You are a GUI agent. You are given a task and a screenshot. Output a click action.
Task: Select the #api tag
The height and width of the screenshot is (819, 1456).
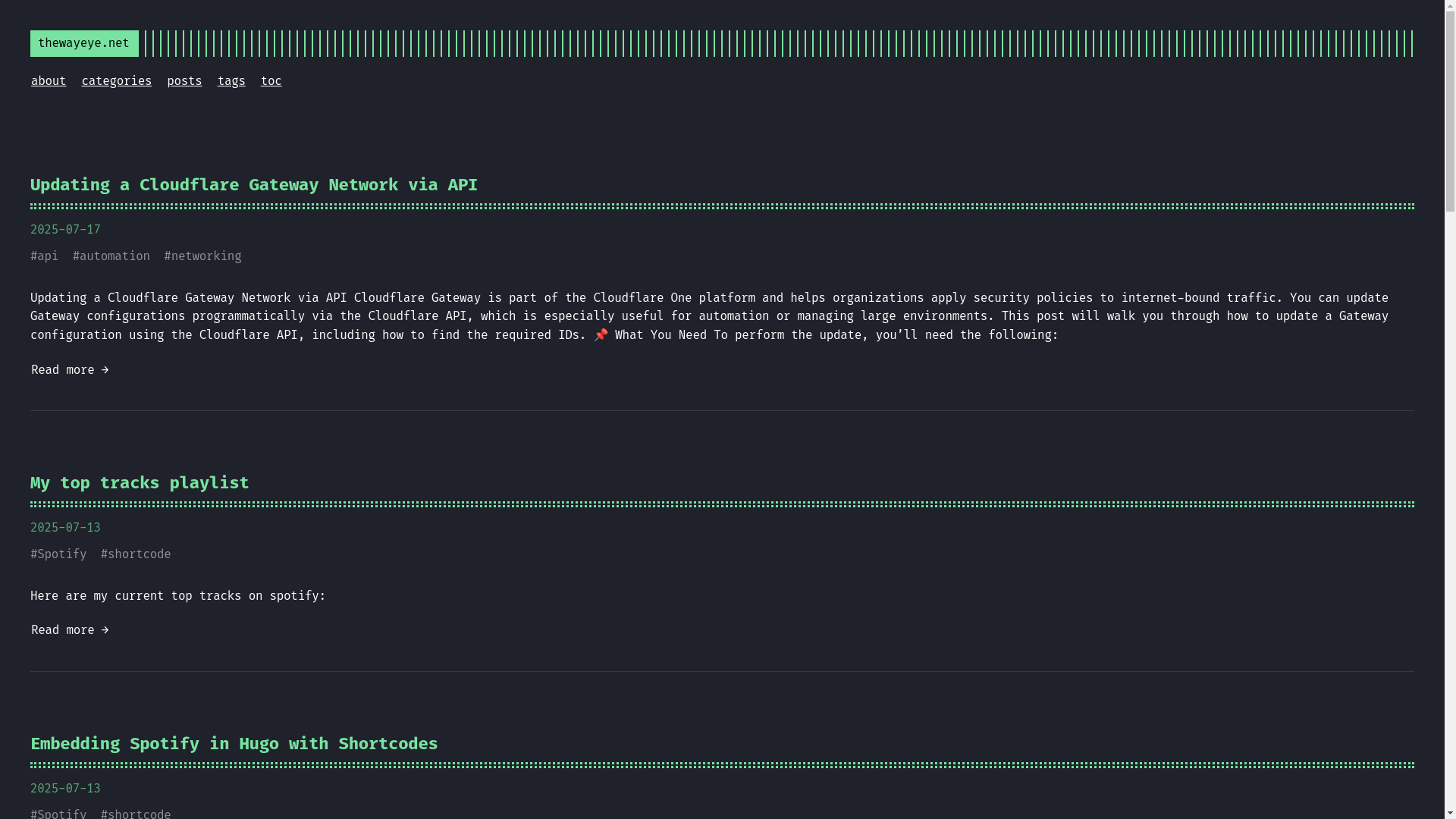(44, 256)
